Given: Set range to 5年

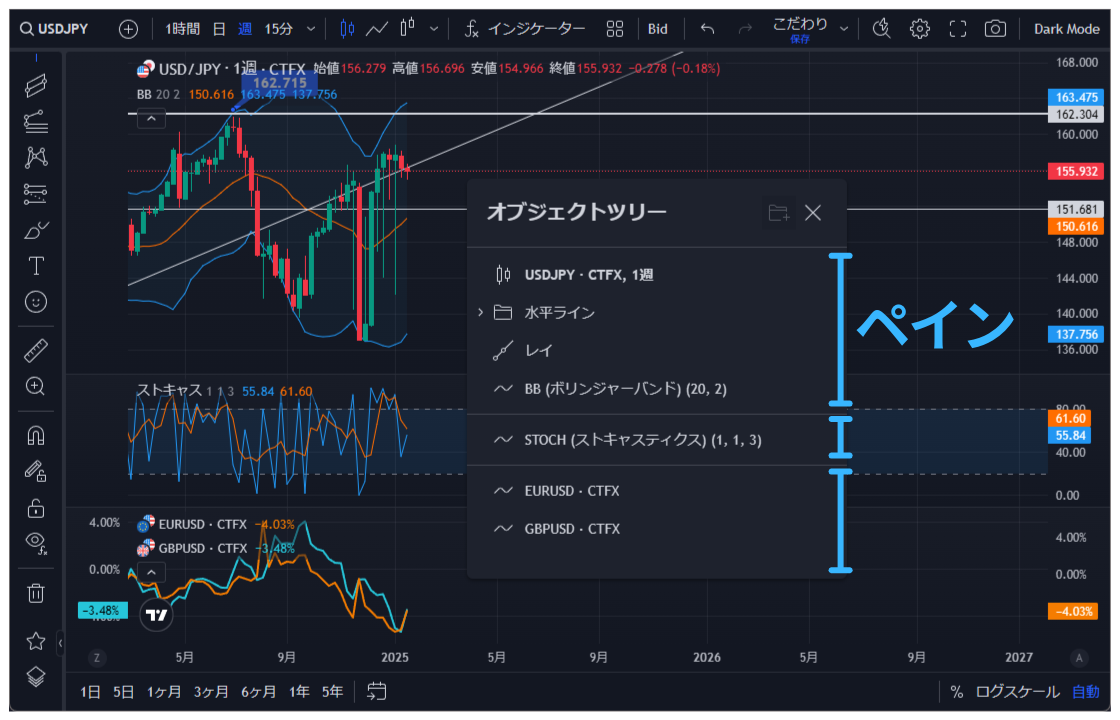Looking at the screenshot, I should (x=332, y=691).
